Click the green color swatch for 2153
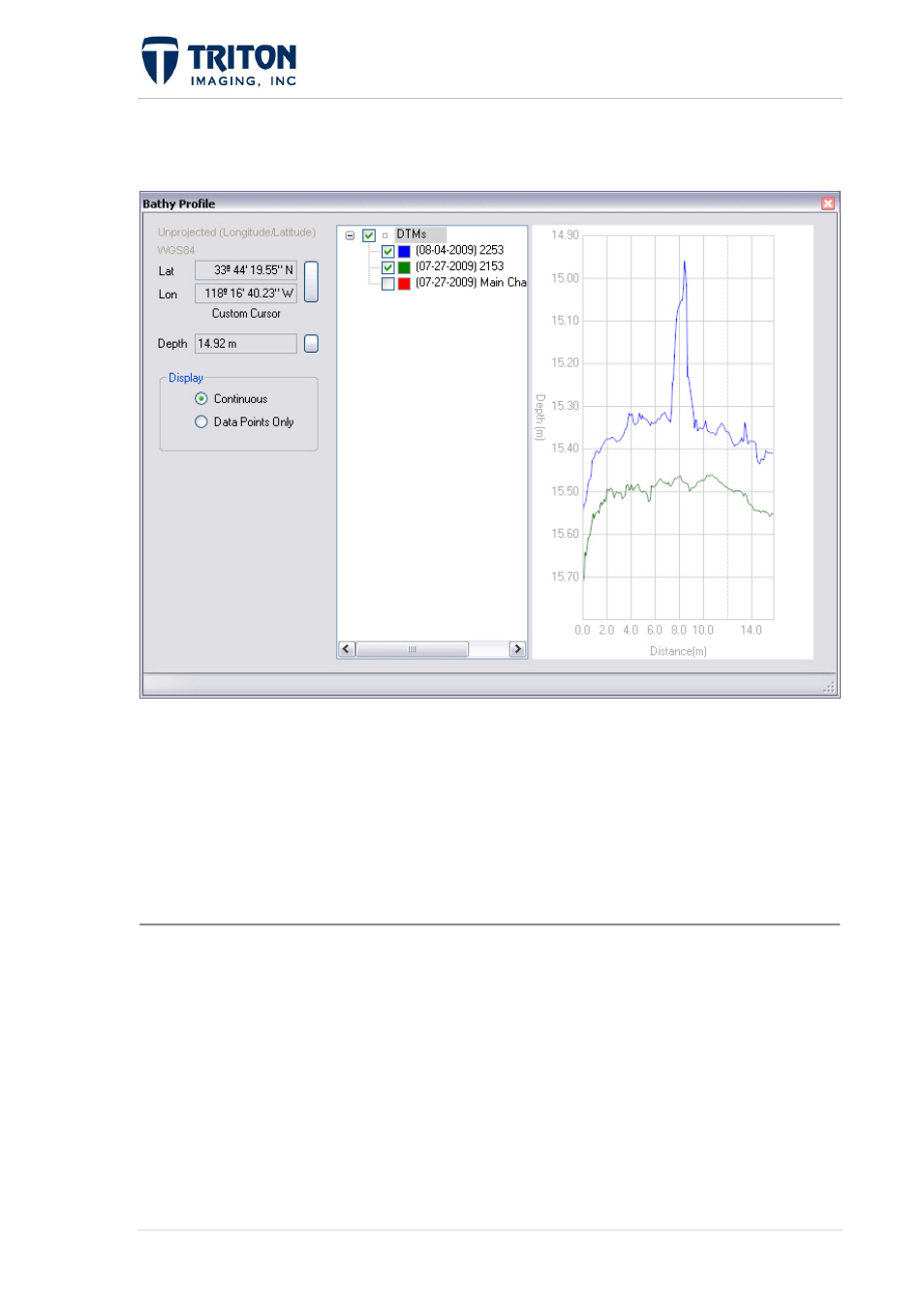 click(x=405, y=267)
